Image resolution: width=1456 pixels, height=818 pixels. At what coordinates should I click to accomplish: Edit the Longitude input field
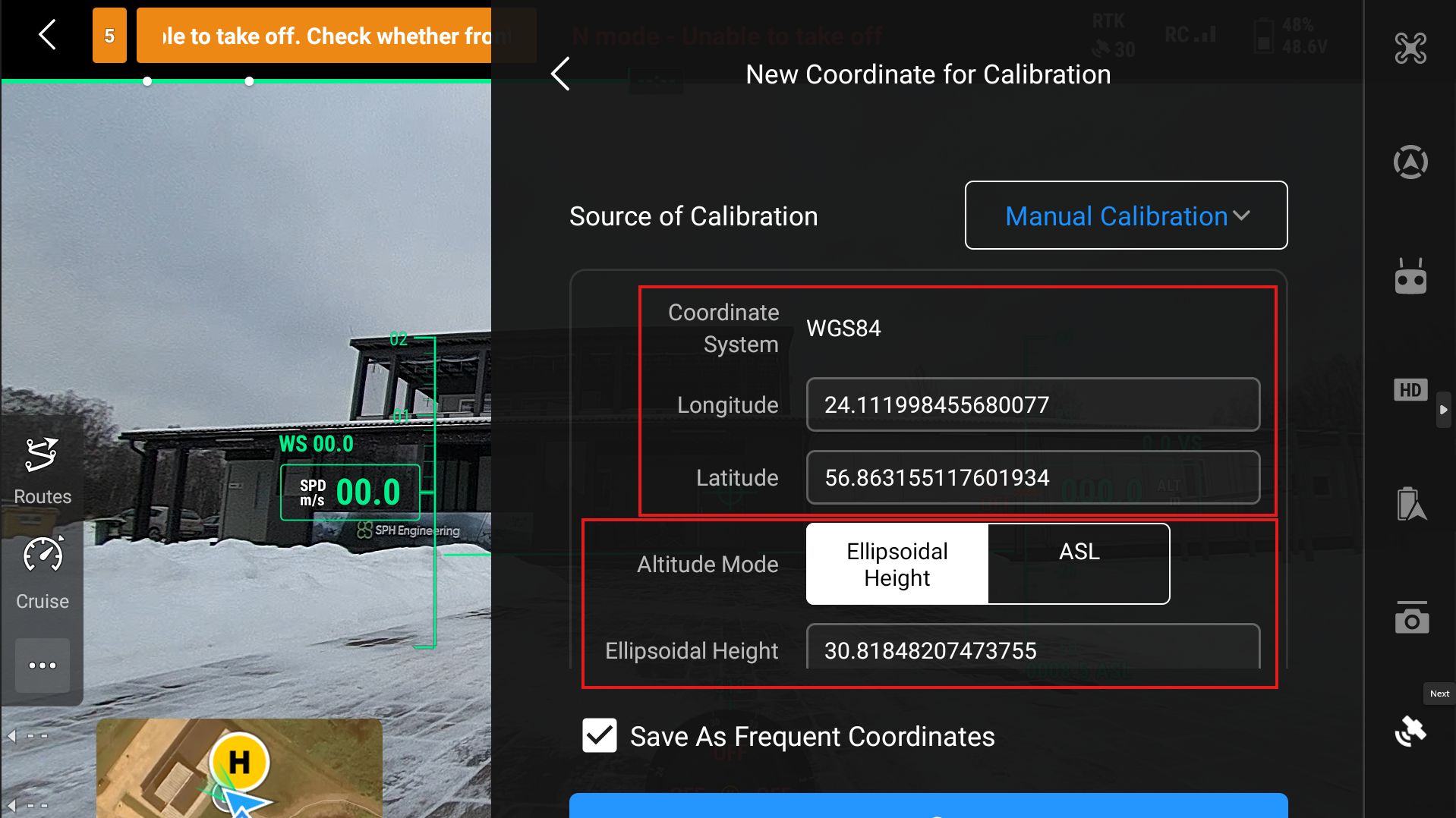tap(1033, 404)
